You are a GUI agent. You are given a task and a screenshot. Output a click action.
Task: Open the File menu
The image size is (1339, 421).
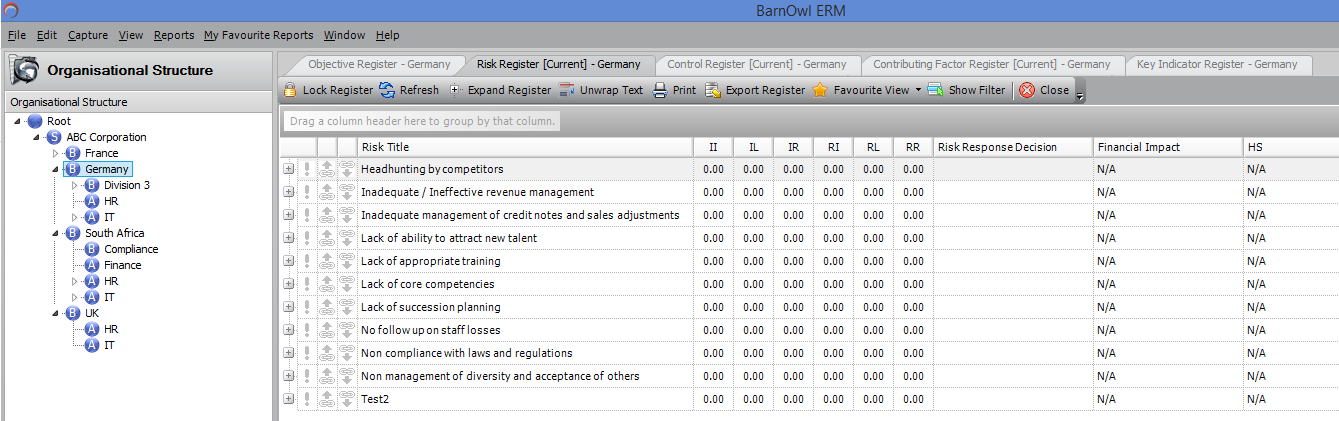click(x=17, y=35)
